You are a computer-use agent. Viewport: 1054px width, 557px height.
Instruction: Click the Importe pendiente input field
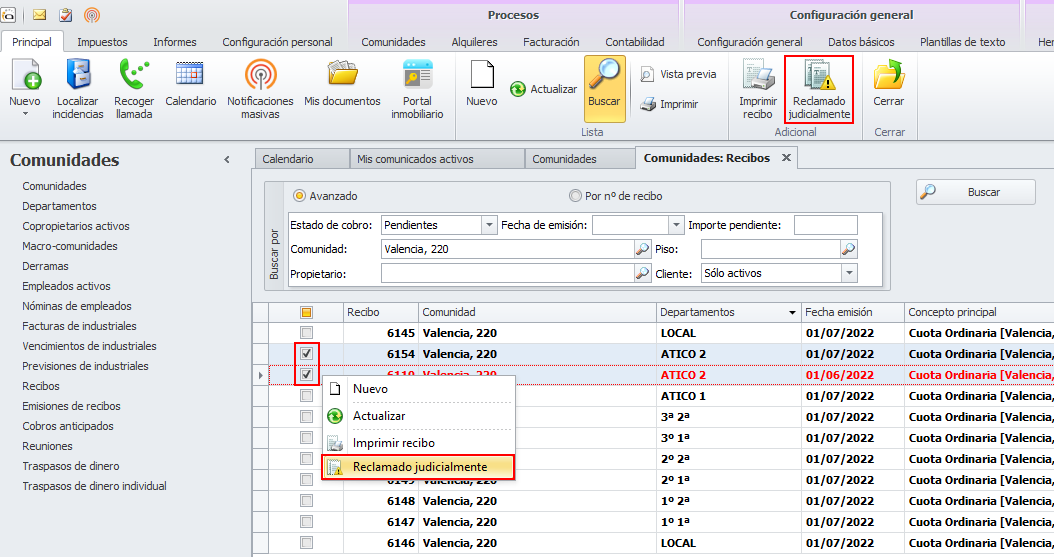pyautogui.click(x=825, y=225)
